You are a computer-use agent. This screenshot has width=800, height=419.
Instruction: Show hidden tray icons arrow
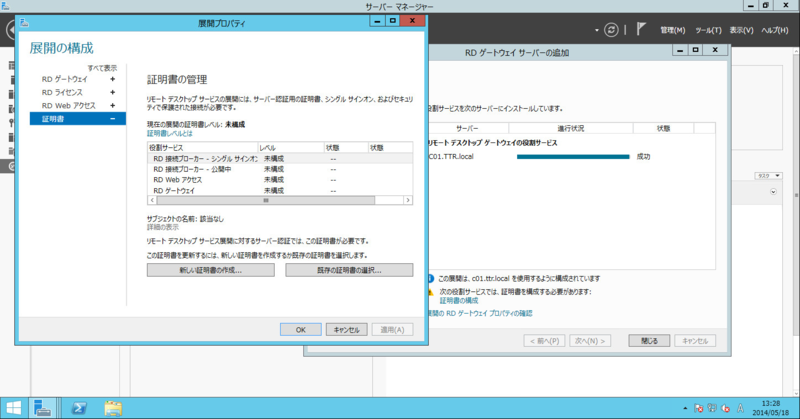coord(685,408)
